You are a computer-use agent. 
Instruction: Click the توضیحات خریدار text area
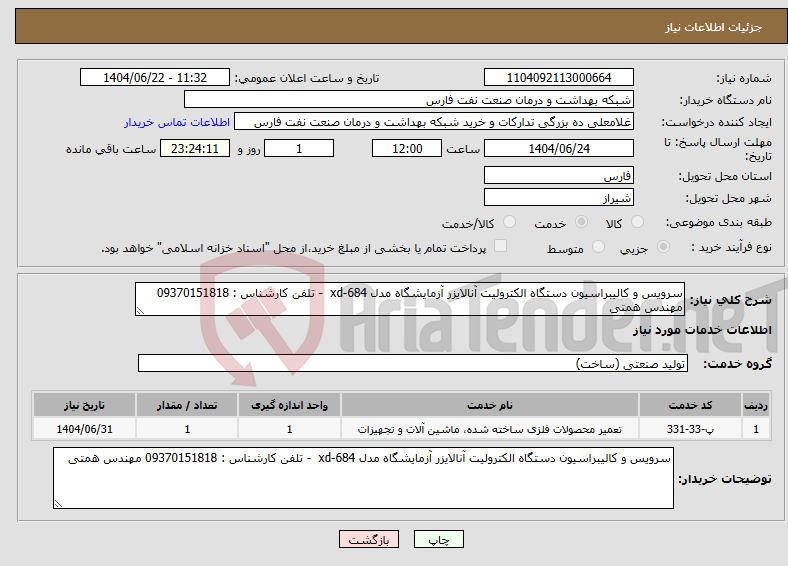tap(363, 478)
